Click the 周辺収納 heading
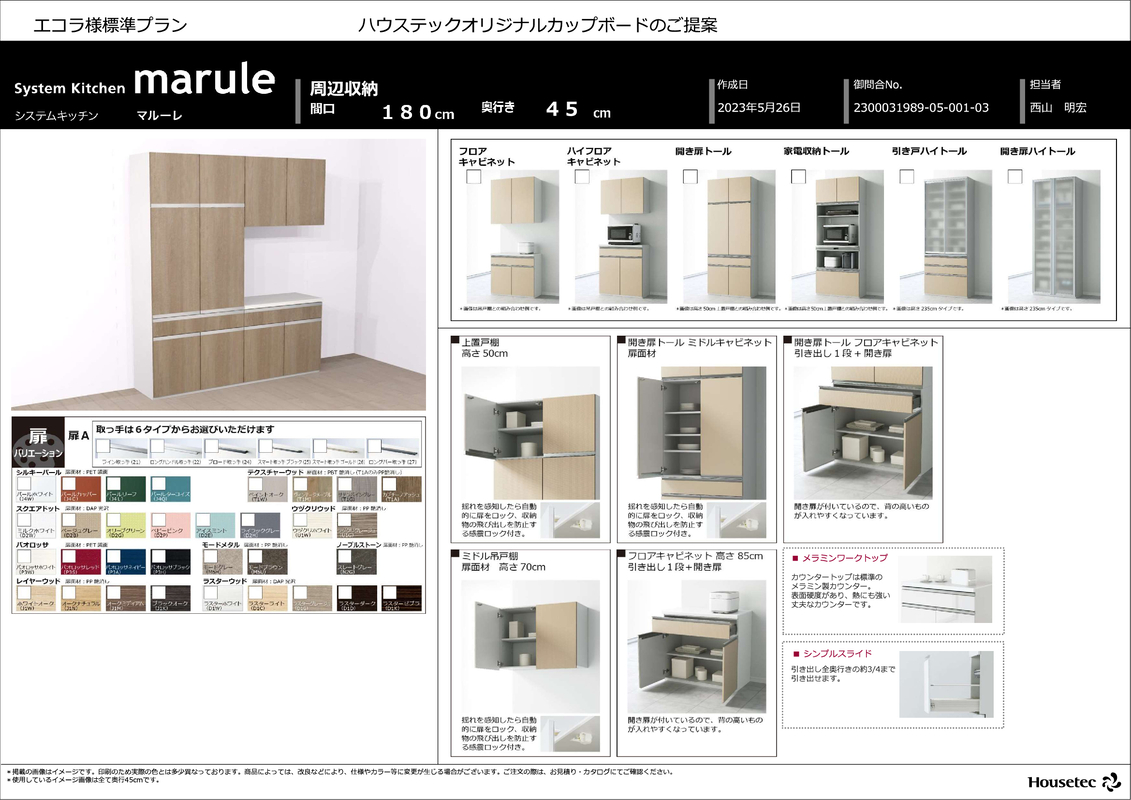The image size is (1131, 800). coord(343,88)
